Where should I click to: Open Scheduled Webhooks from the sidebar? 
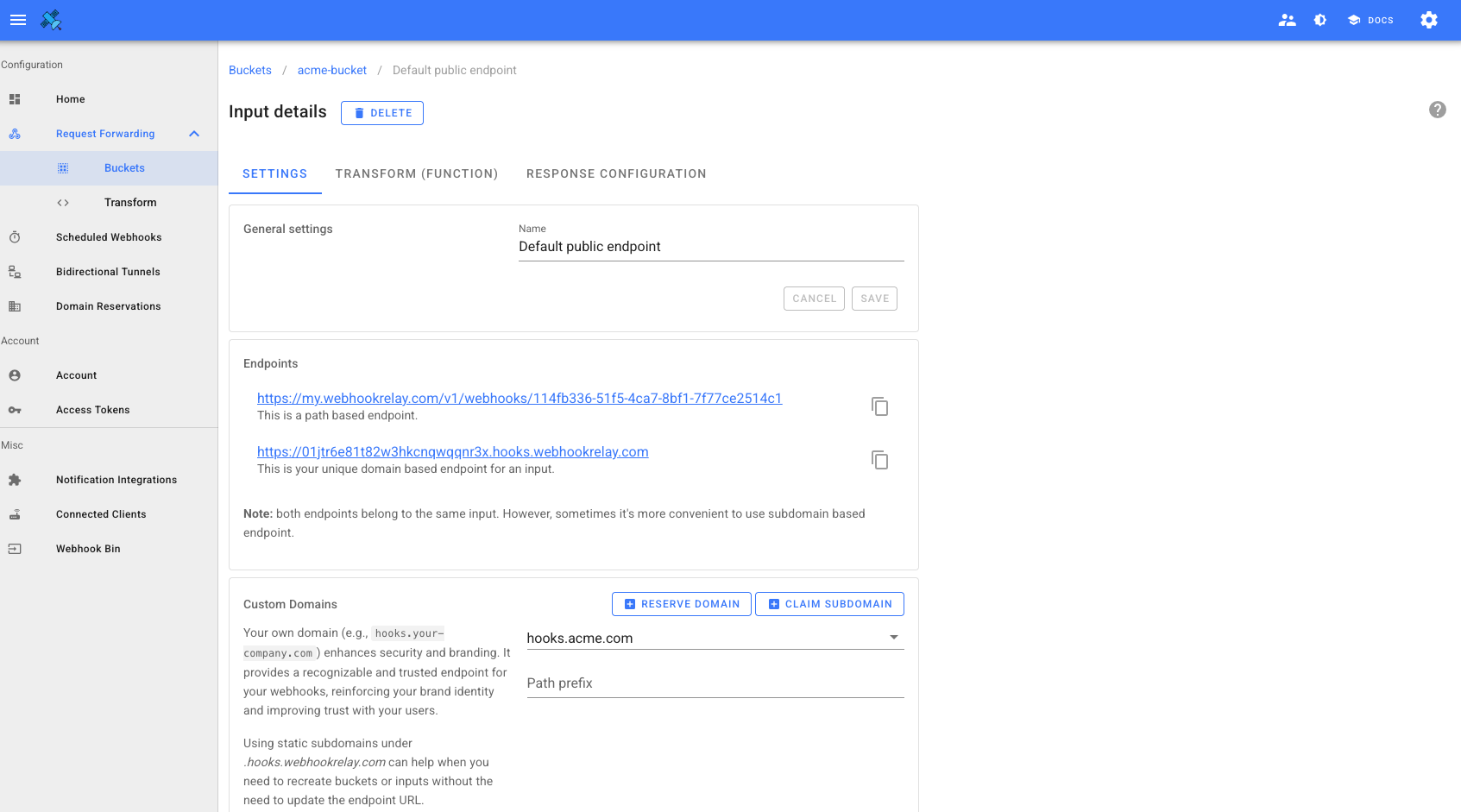pos(109,237)
